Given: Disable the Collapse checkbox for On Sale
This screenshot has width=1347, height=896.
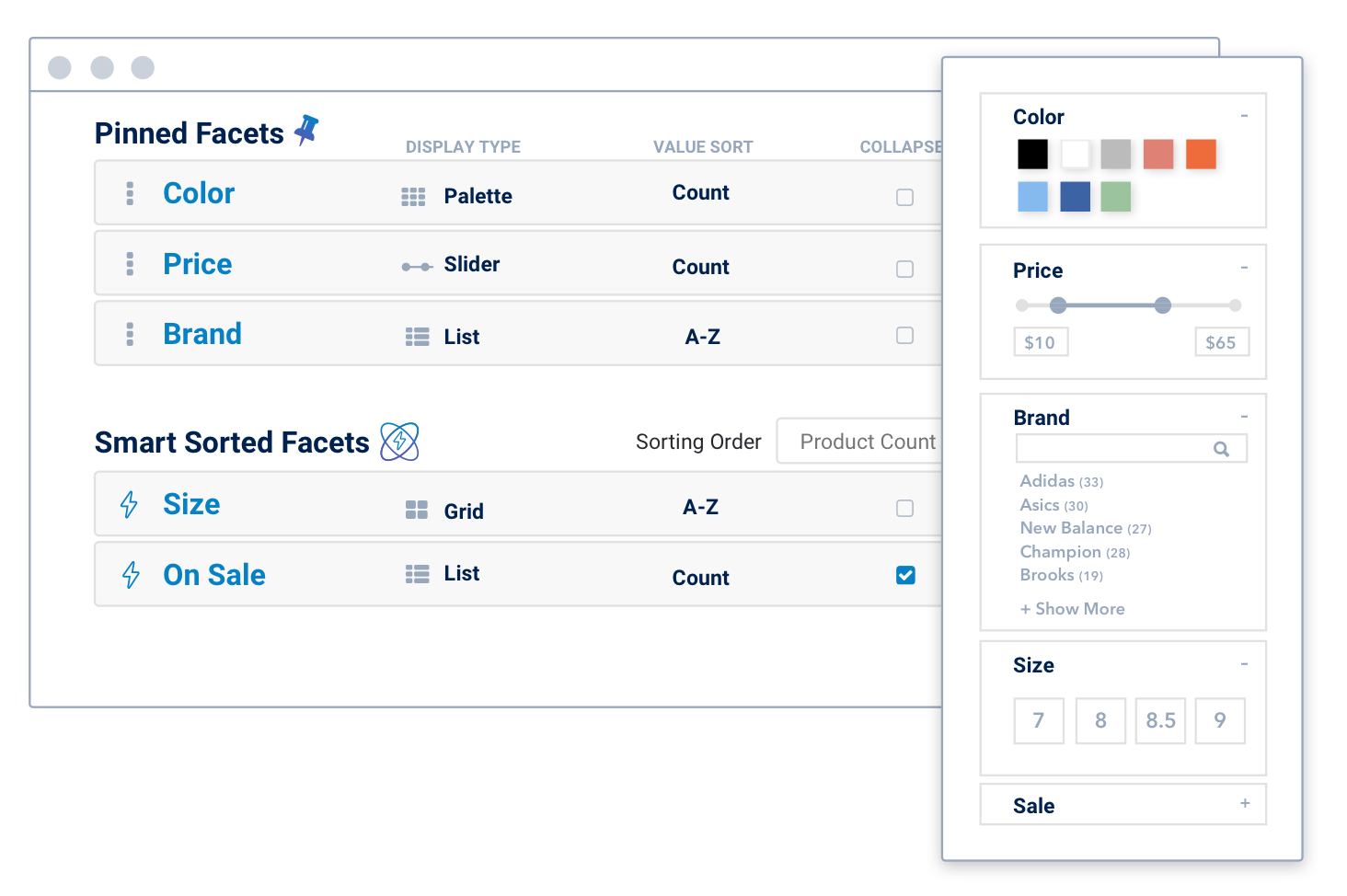Looking at the screenshot, I should point(904,575).
